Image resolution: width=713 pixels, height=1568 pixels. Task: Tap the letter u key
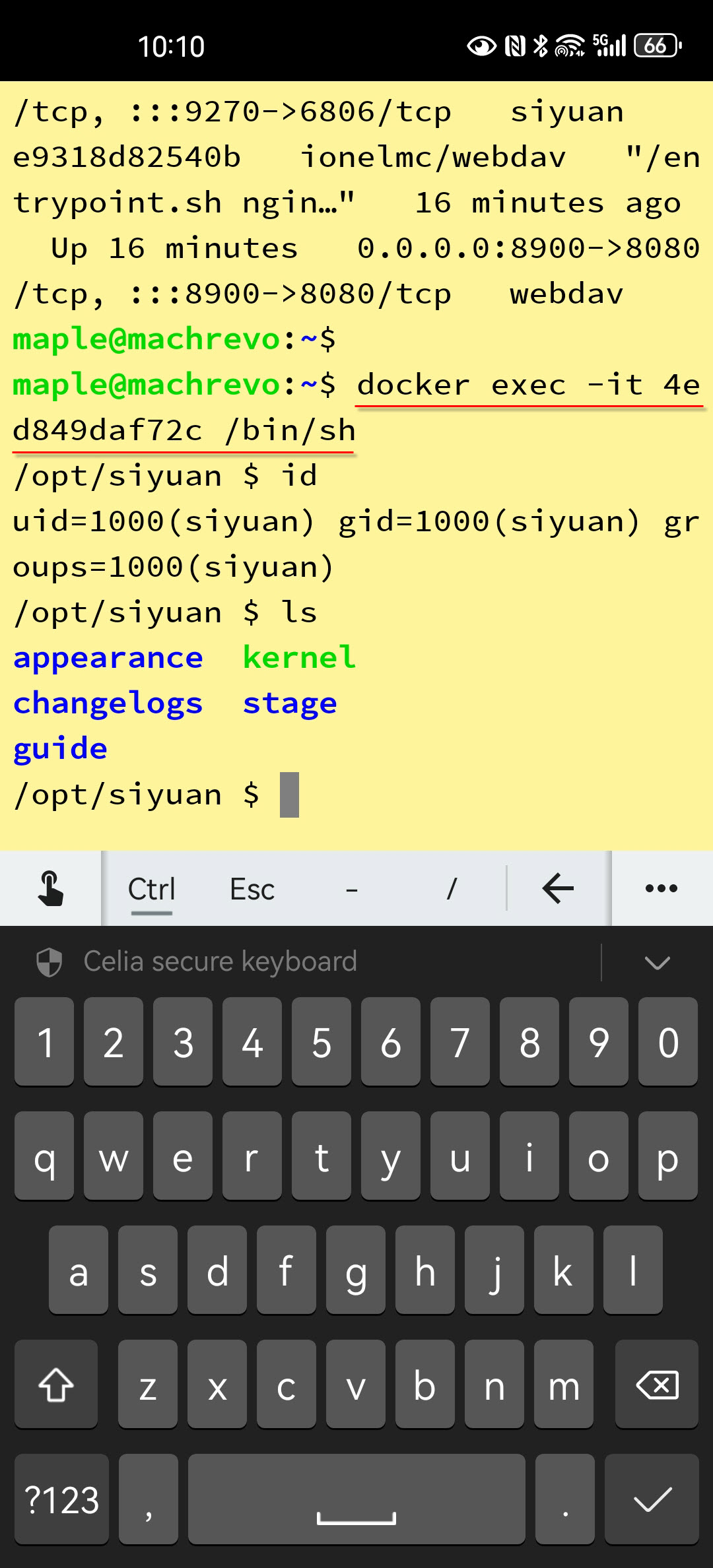pos(460,1156)
